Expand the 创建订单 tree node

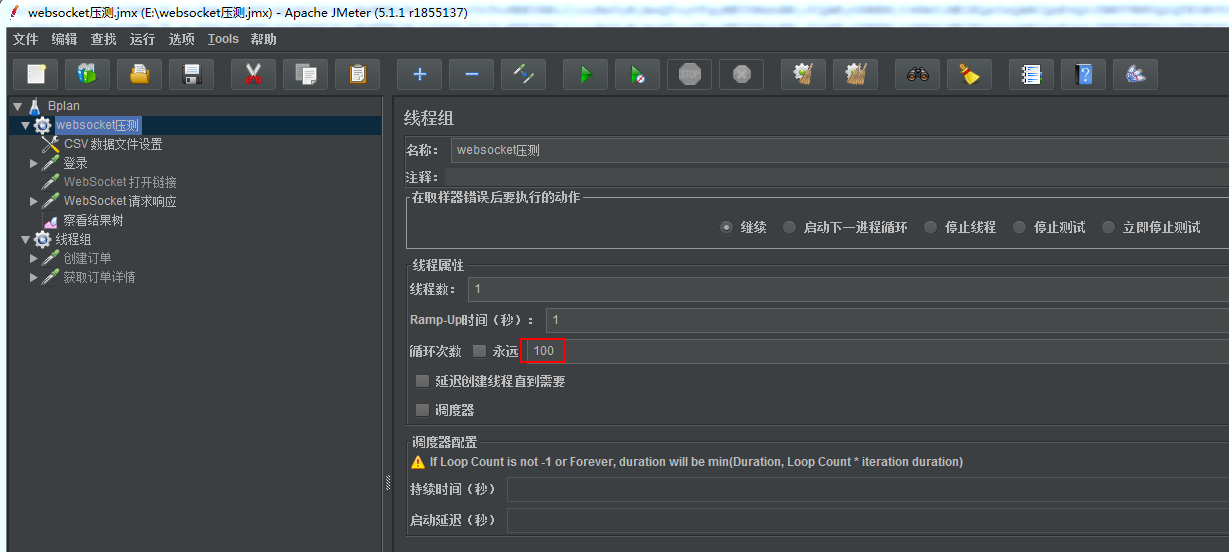click(33, 258)
